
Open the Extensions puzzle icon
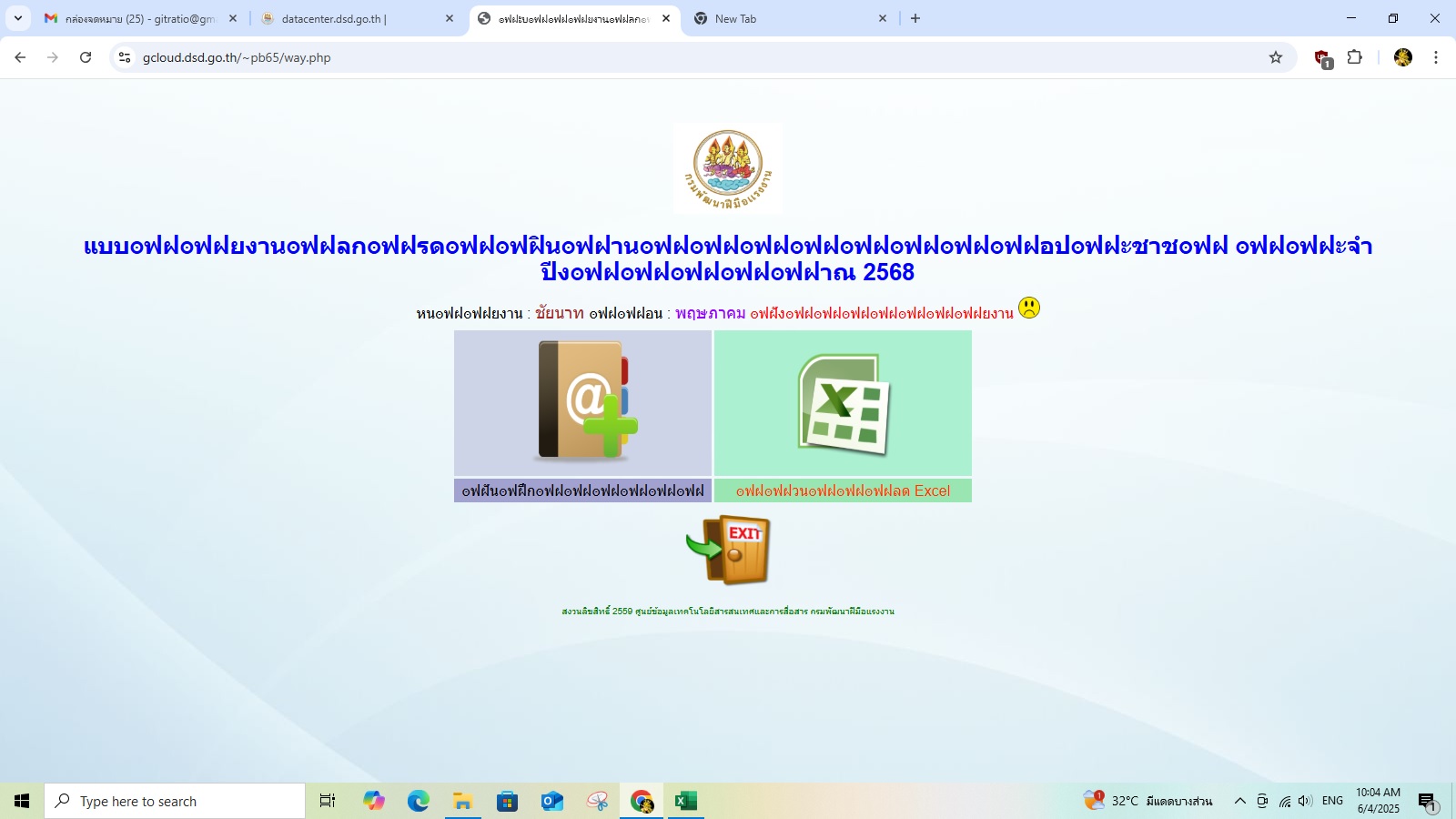(1355, 57)
